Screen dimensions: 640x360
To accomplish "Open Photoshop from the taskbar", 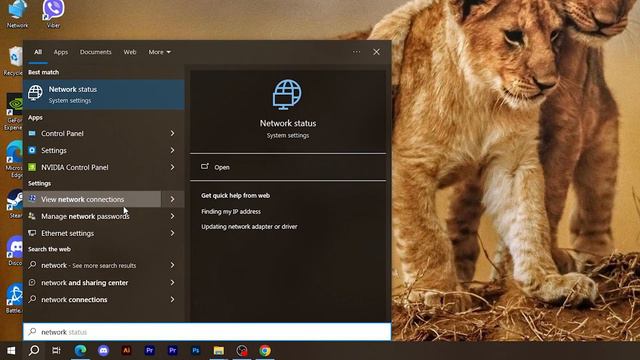I will (x=196, y=351).
